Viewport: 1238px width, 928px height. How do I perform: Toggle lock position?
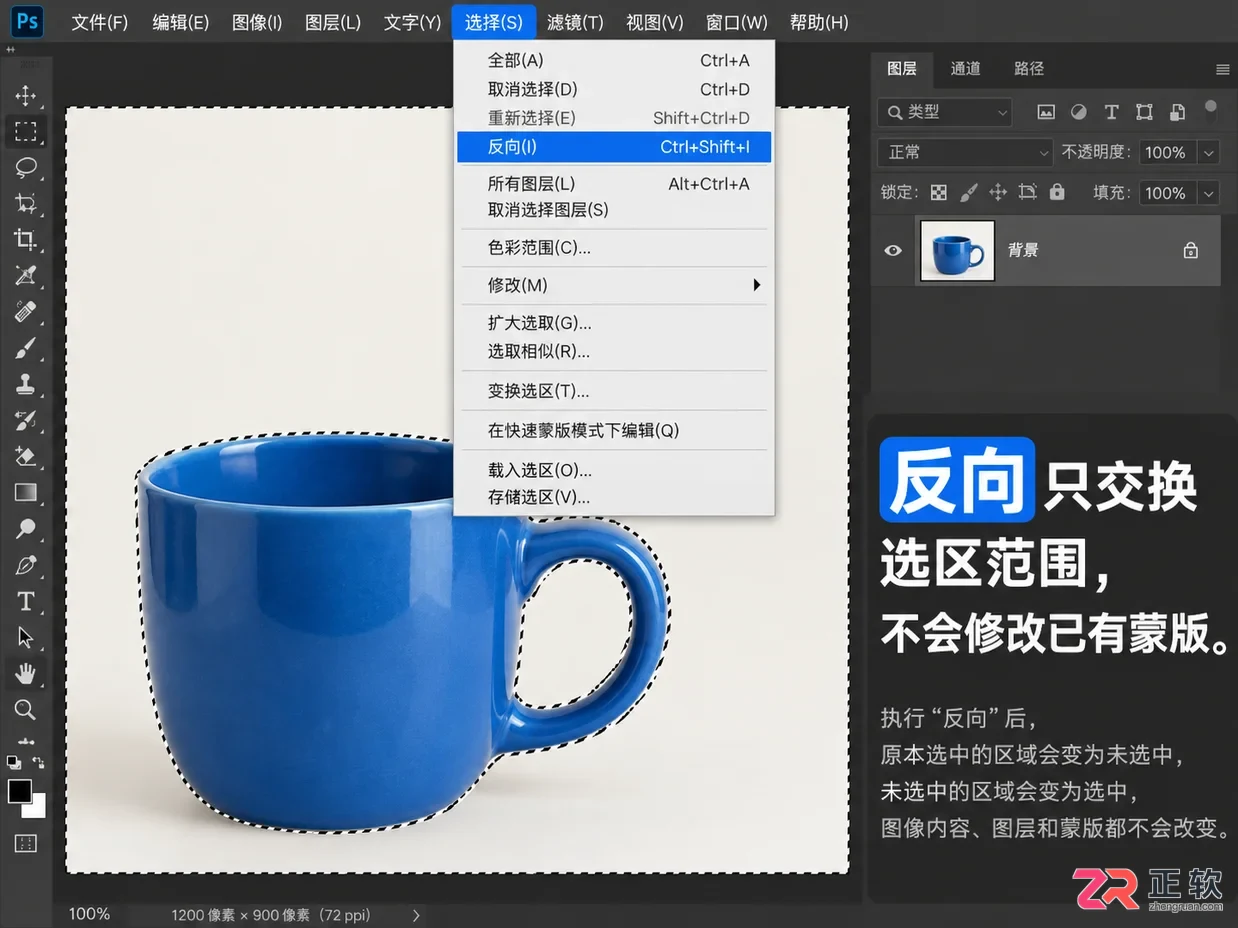(x=997, y=193)
